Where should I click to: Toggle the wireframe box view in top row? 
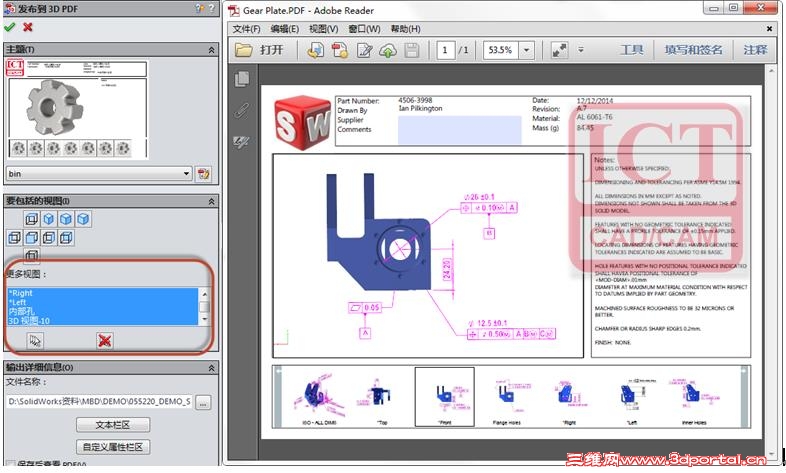32,219
